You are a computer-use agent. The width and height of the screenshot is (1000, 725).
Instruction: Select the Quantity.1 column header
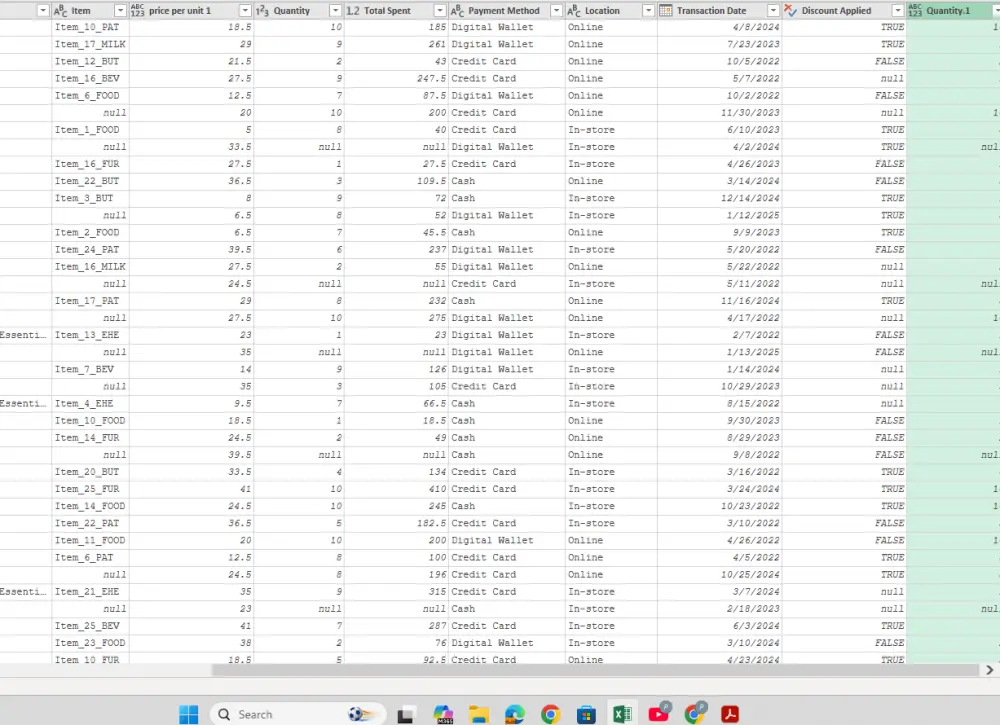tap(953, 10)
